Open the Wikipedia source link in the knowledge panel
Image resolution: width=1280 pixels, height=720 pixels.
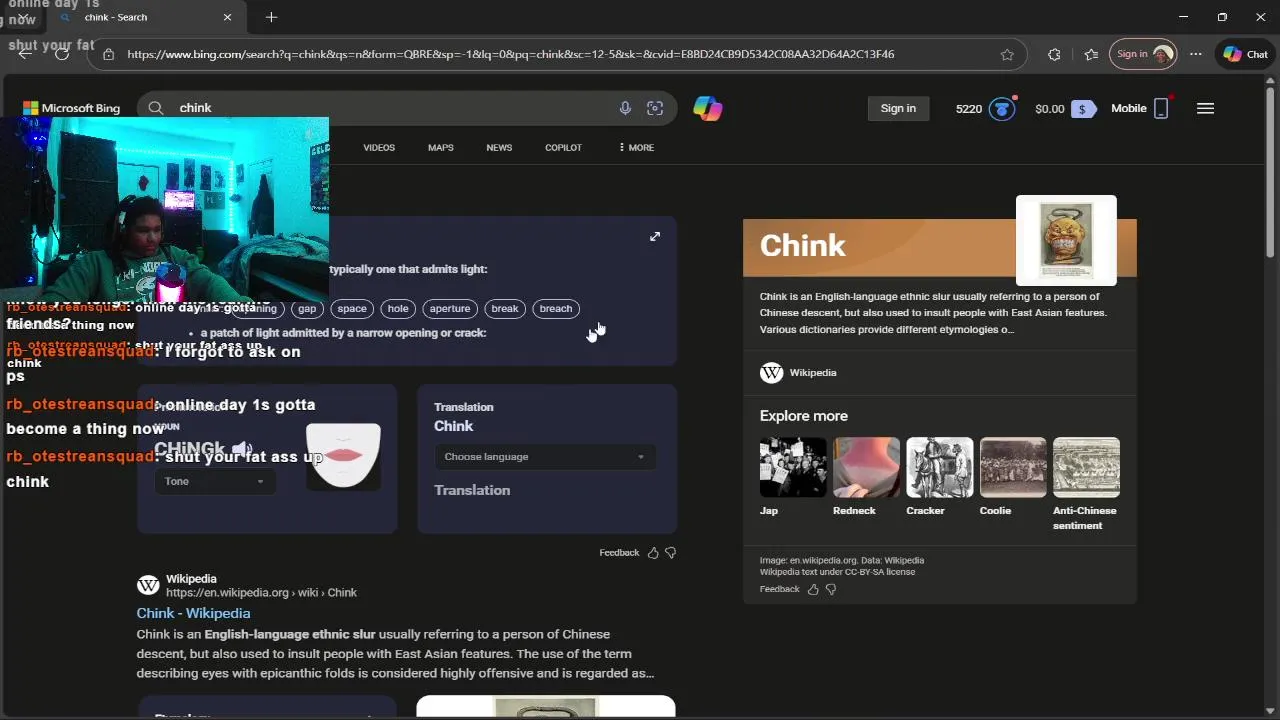pyautogui.click(x=813, y=372)
